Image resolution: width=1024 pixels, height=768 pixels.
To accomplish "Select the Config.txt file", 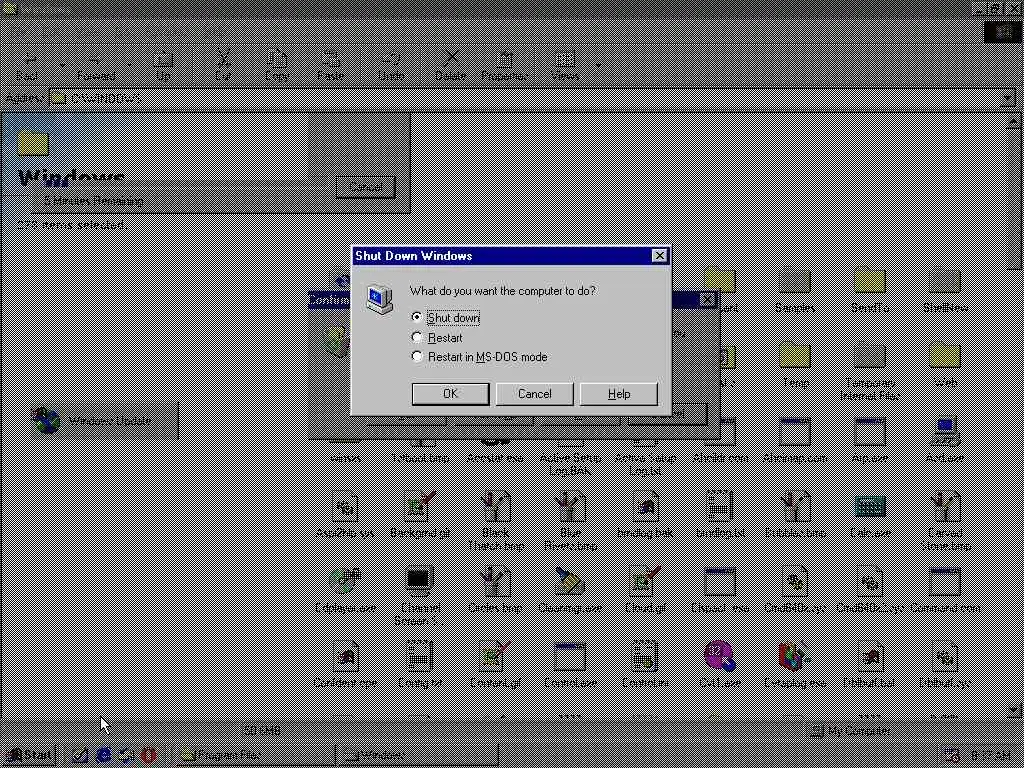I will (420, 666).
